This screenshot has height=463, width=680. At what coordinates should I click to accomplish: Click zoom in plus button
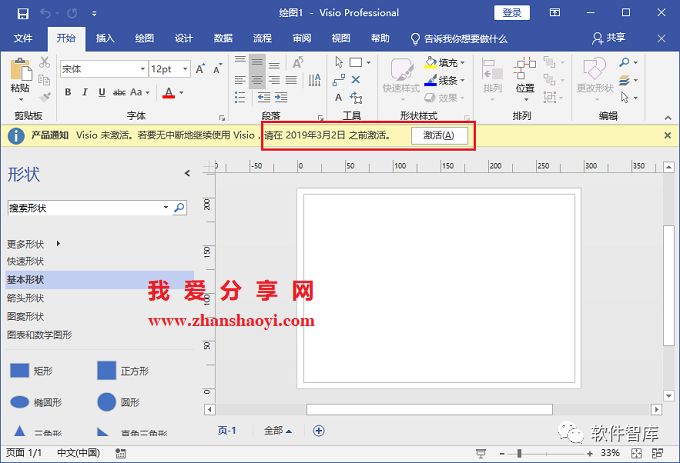click(590, 453)
